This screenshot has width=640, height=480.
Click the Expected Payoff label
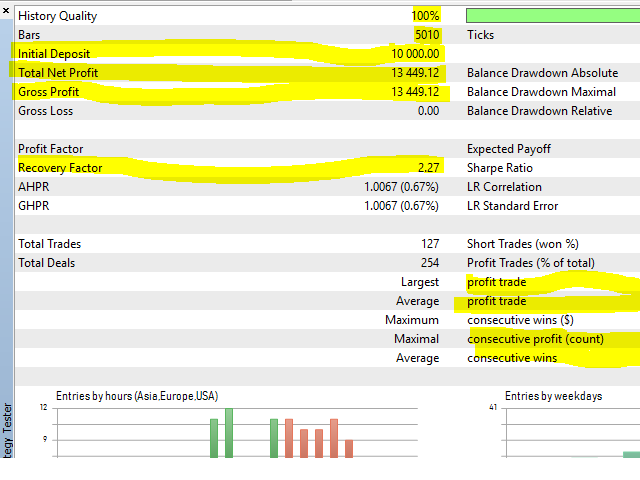(x=509, y=149)
